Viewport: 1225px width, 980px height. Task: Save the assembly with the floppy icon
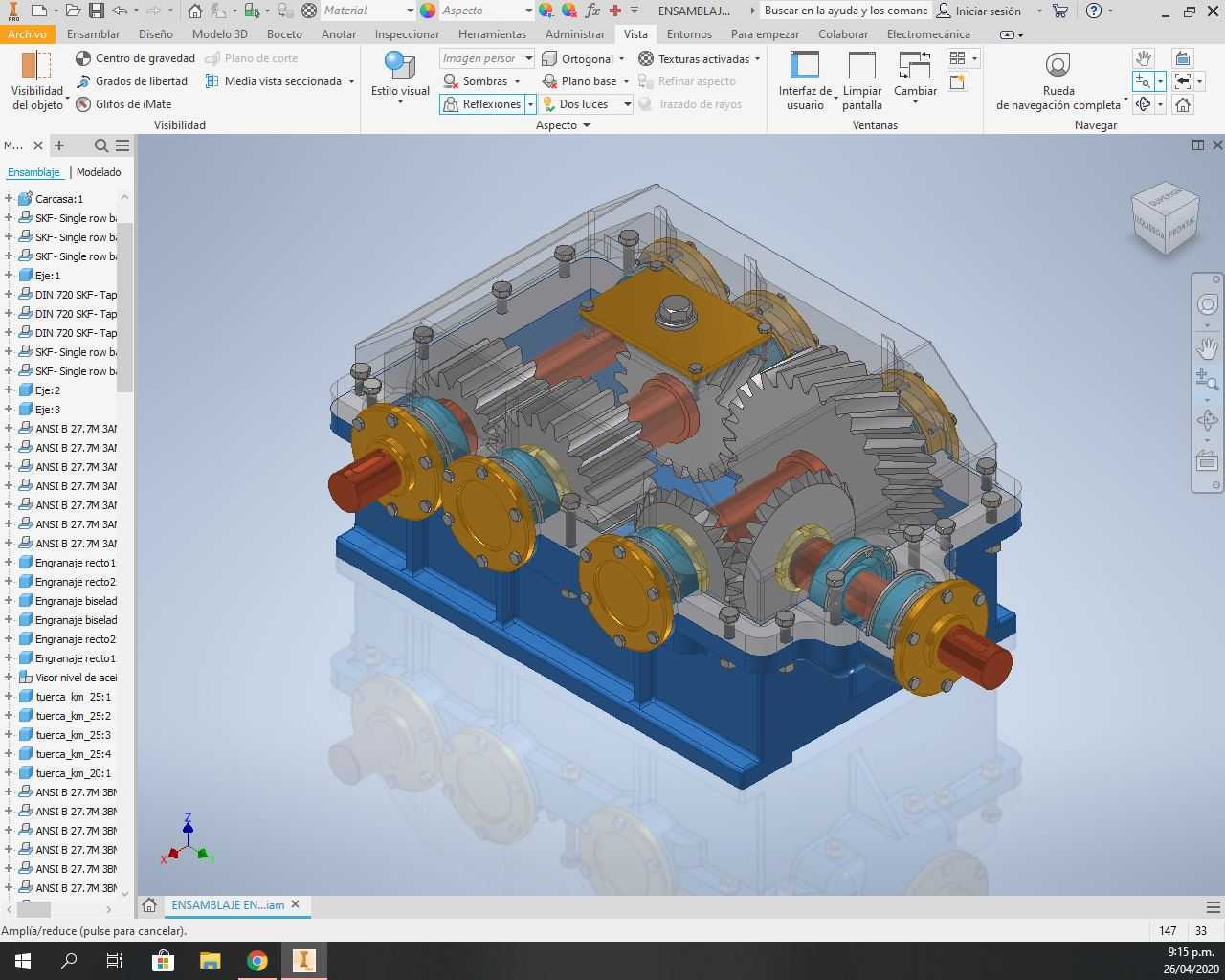[x=96, y=11]
